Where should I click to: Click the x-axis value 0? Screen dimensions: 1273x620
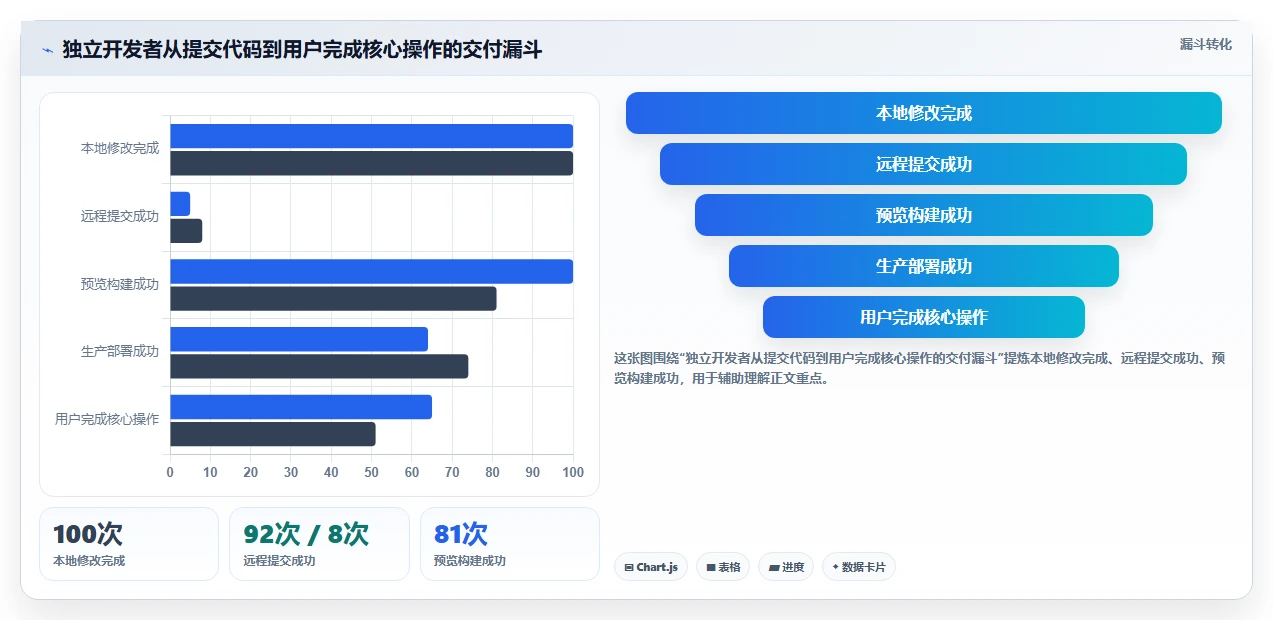[x=170, y=472]
